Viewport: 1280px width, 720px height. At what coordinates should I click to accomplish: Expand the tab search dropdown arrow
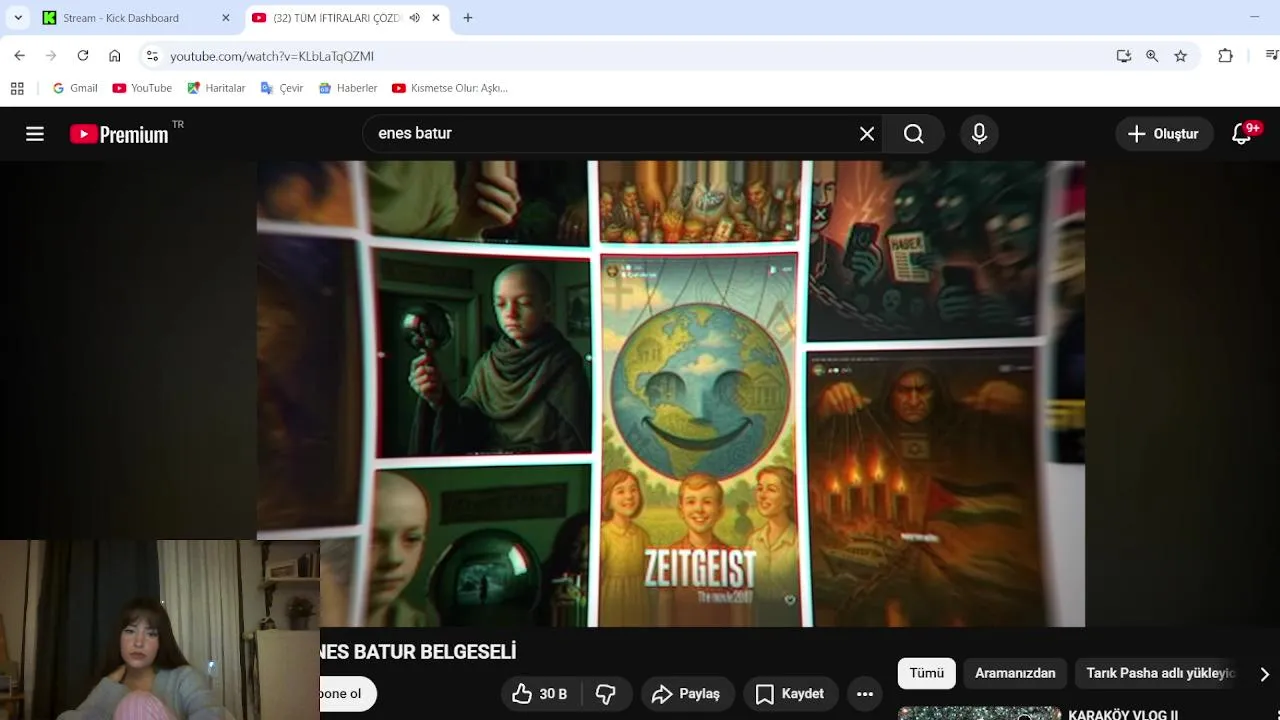coord(18,18)
